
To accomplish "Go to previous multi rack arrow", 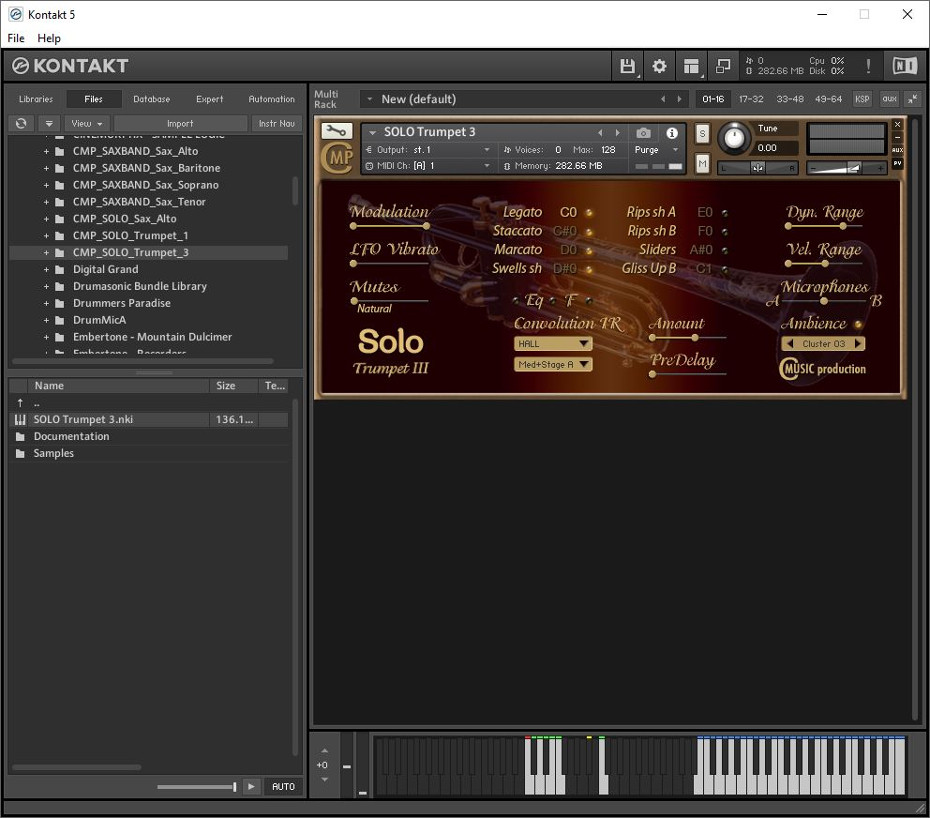I will click(663, 99).
